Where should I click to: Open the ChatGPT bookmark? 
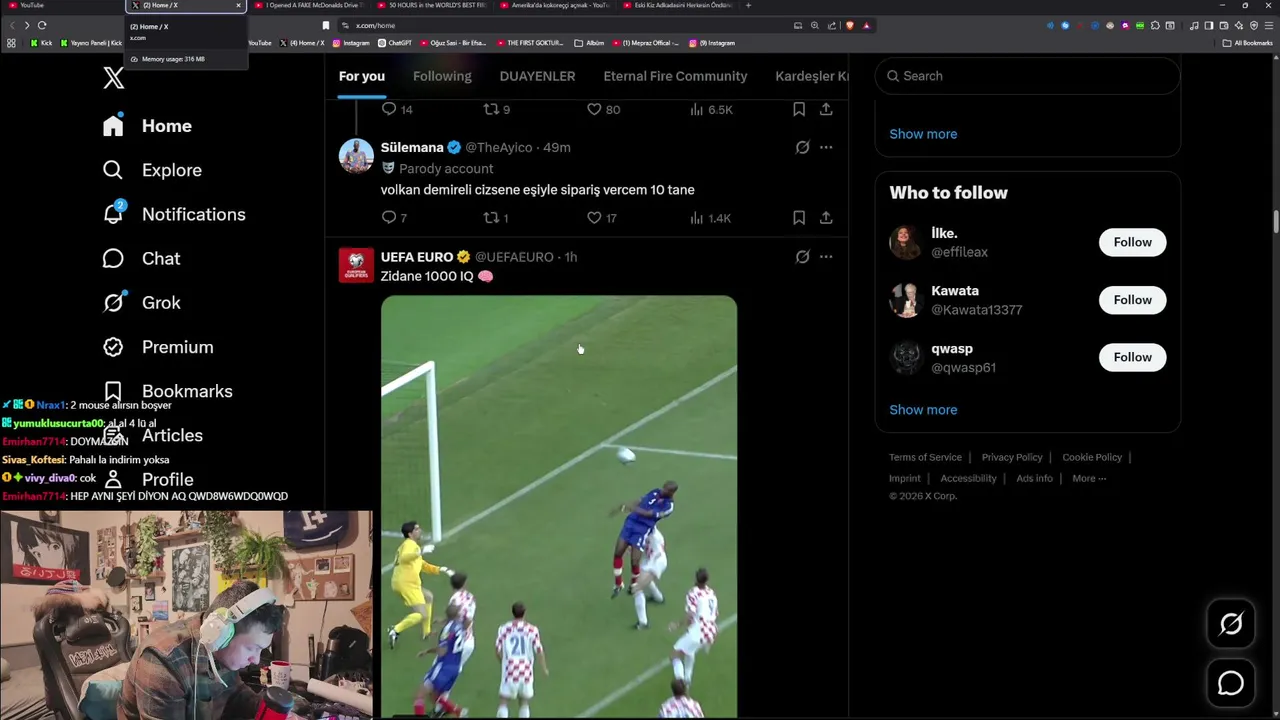tap(395, 43)
